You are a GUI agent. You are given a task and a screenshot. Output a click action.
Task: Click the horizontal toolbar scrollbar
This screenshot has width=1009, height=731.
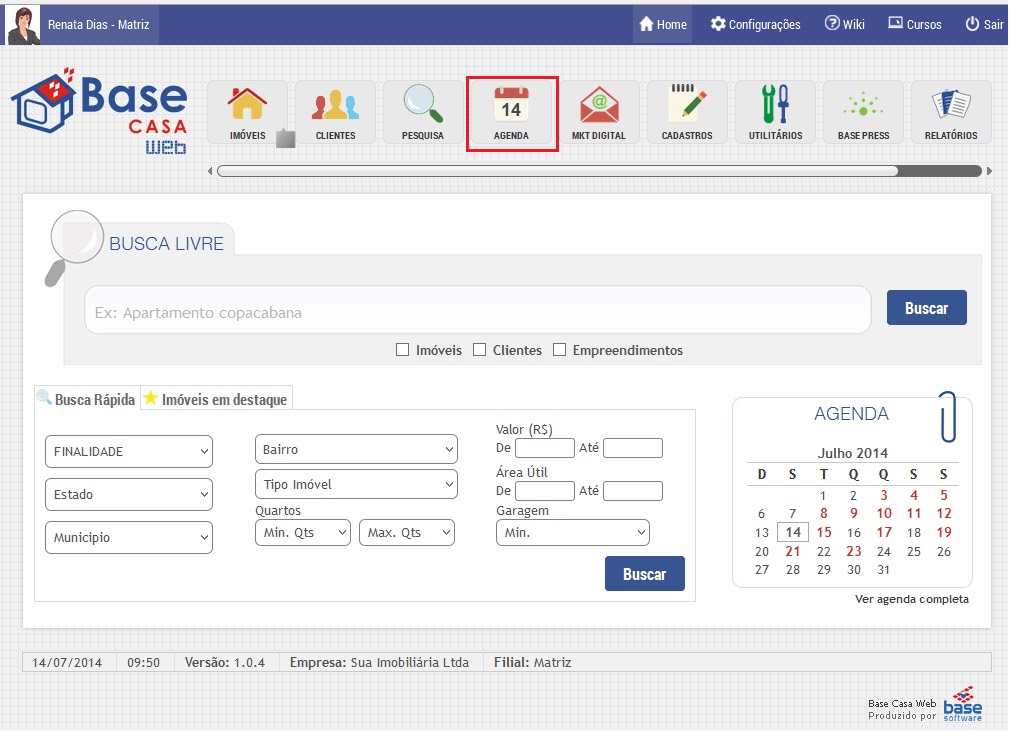(x=557, y=171)
